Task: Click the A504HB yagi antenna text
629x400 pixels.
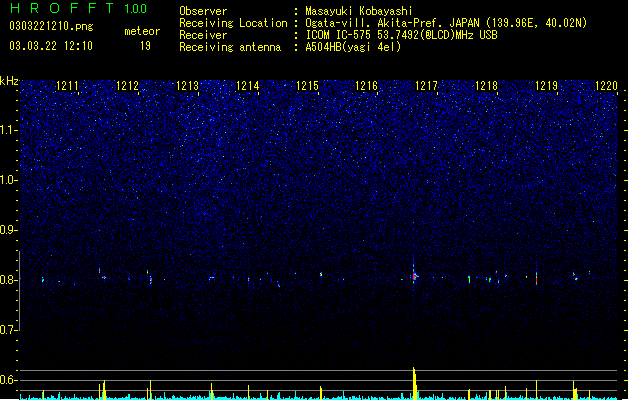Action: [353, 47]
